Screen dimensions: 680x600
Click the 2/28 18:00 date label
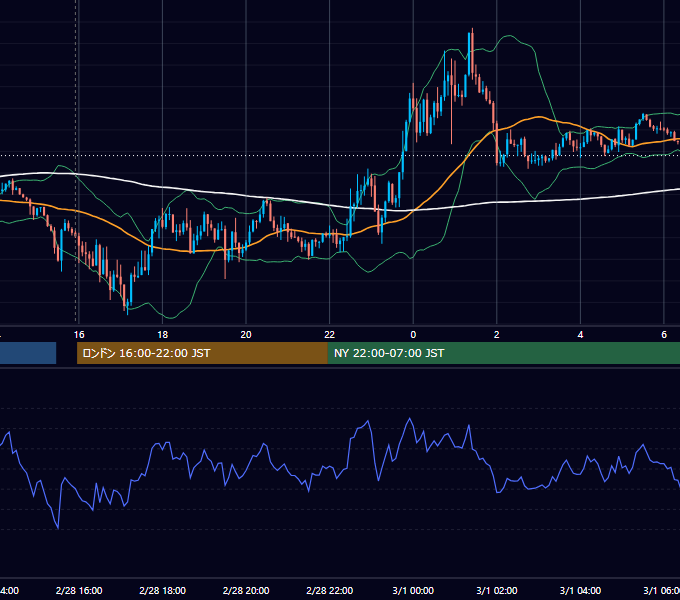point(163,590)
